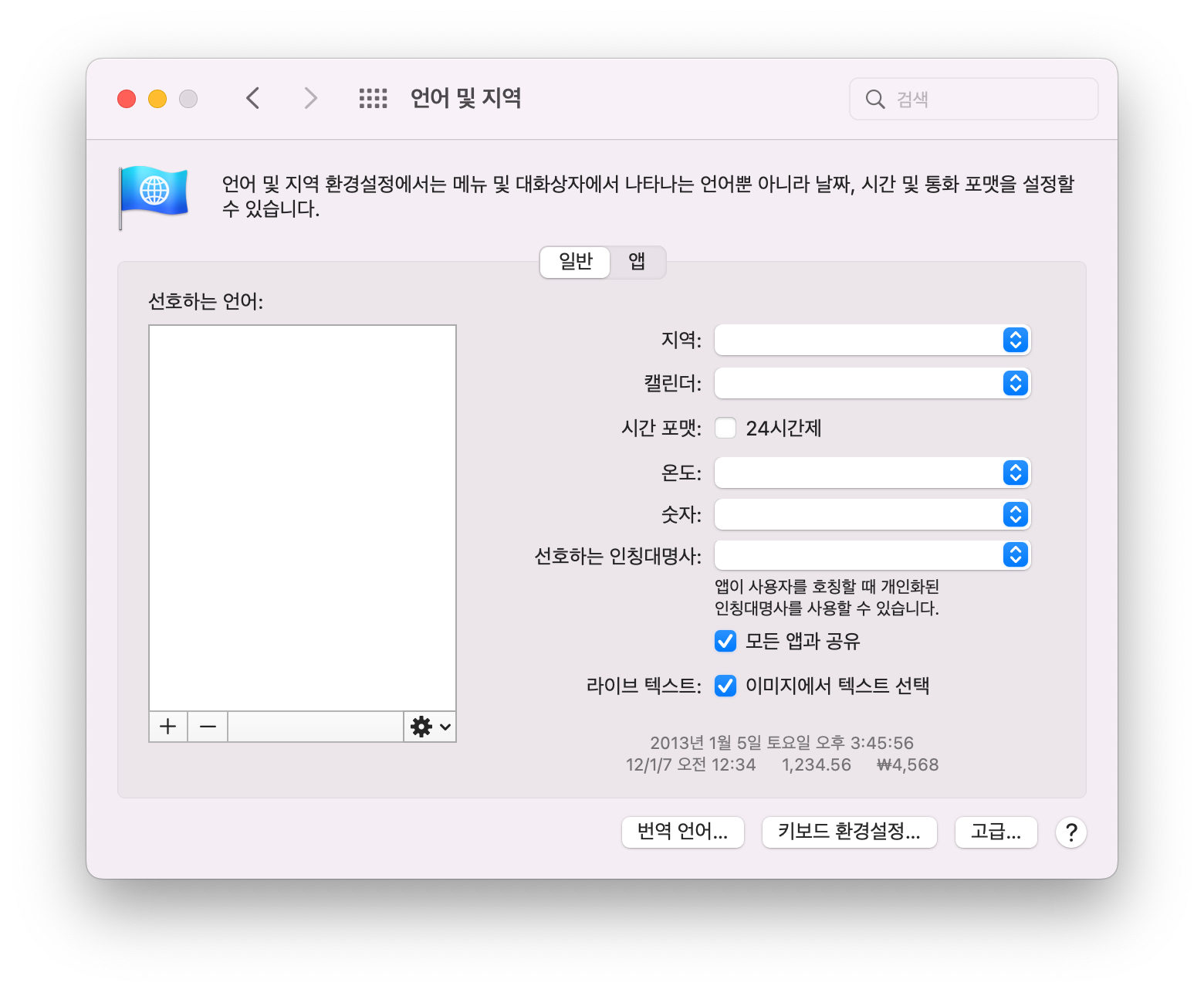Screen dimensions: 1204x993
Task: Click the 번역 언어... button
Action: click(x=683, y=832)
